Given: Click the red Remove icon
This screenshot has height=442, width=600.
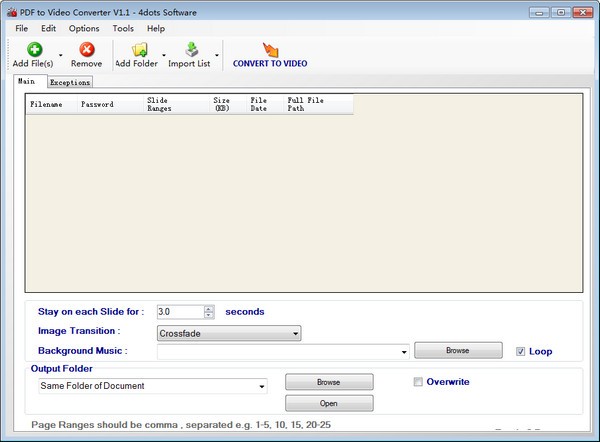Looking at the screenshot, I should 86,49.
